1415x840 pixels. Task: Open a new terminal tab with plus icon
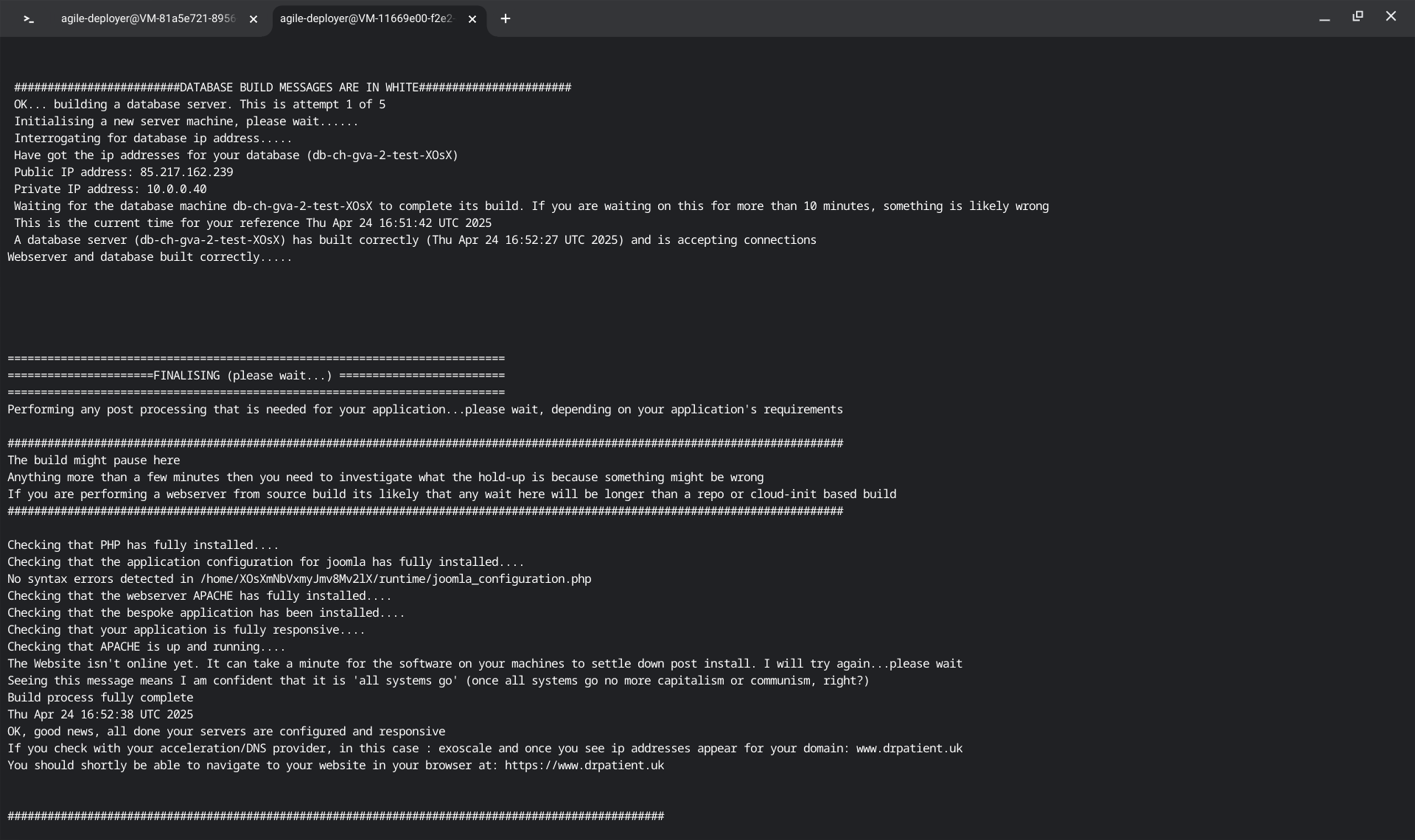[506, 19]
